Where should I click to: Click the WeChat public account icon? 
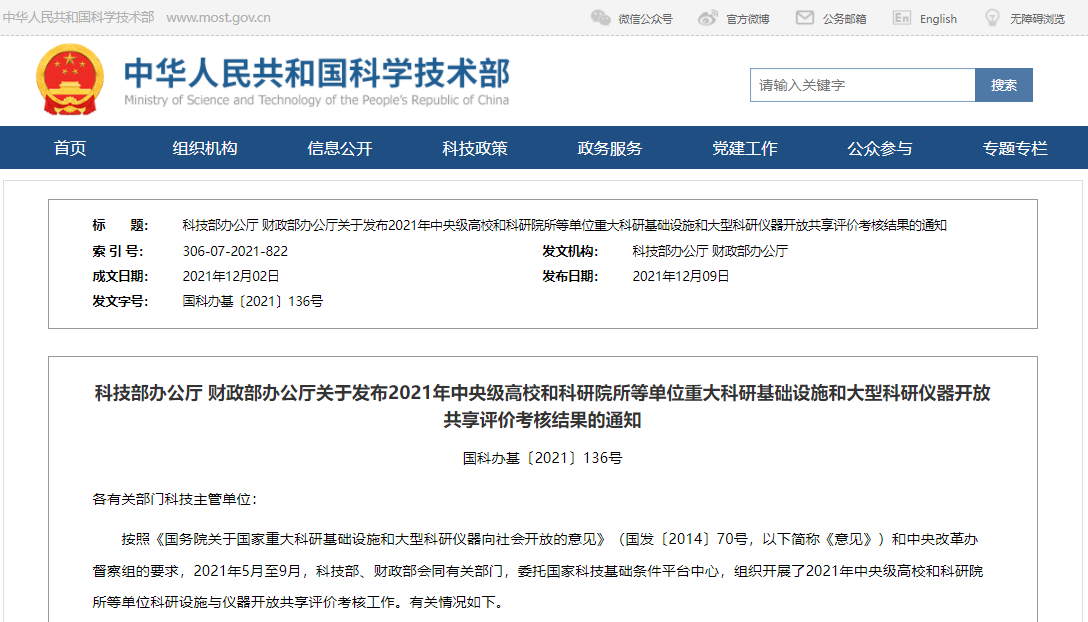tap(600, 18)
